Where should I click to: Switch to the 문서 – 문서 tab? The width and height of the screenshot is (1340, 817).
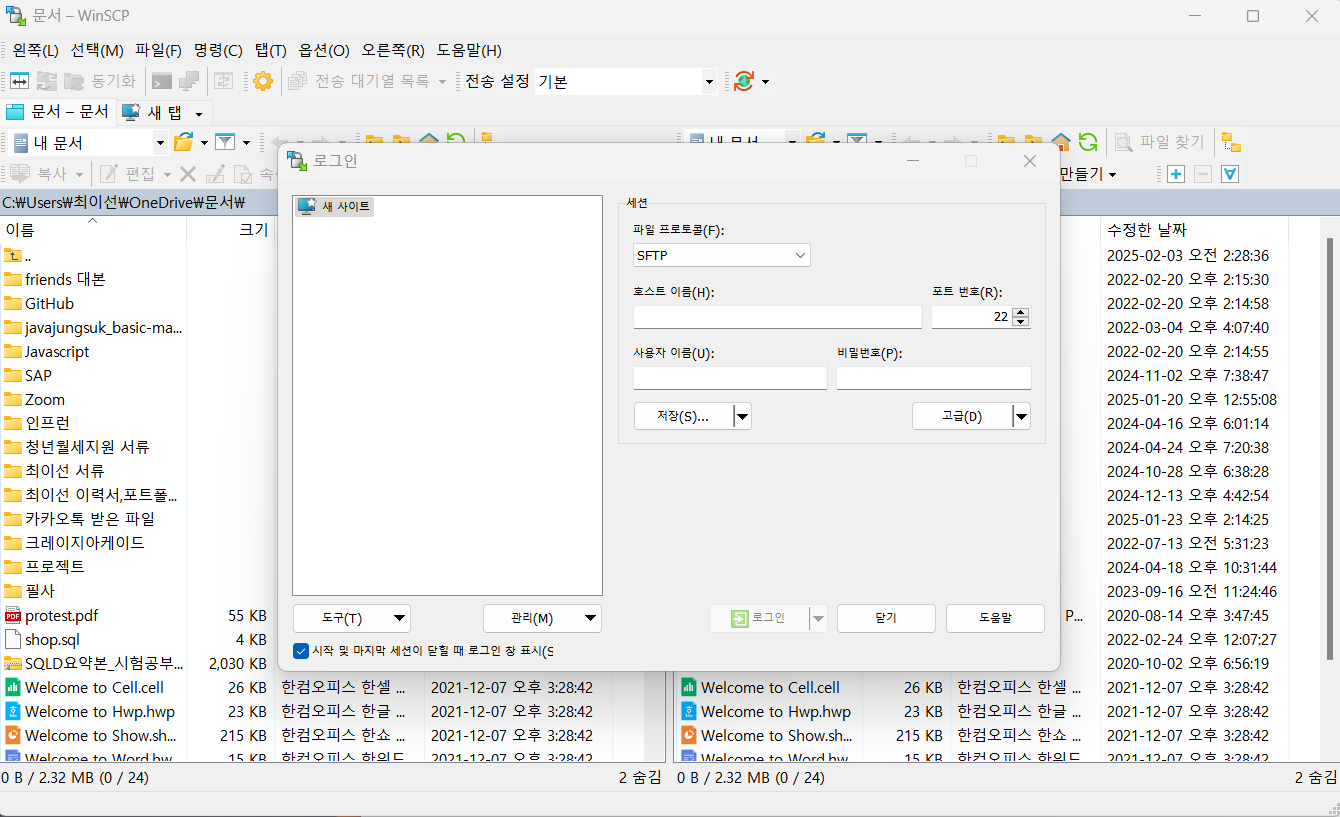[x=58, y=112]
